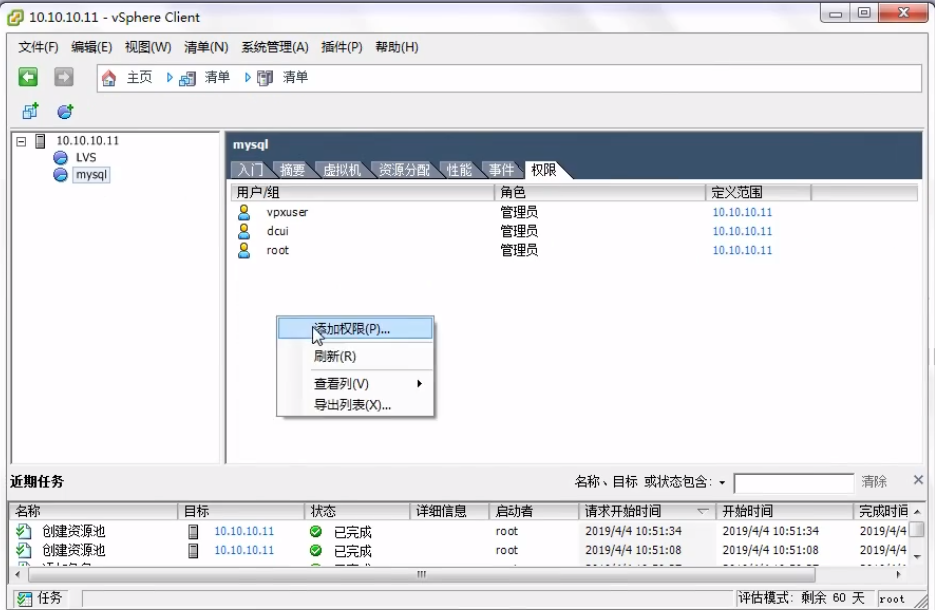This screenshot has height=610, width=935.
Task: Open the 文件(F) menu
Action: tap(38, 47)
